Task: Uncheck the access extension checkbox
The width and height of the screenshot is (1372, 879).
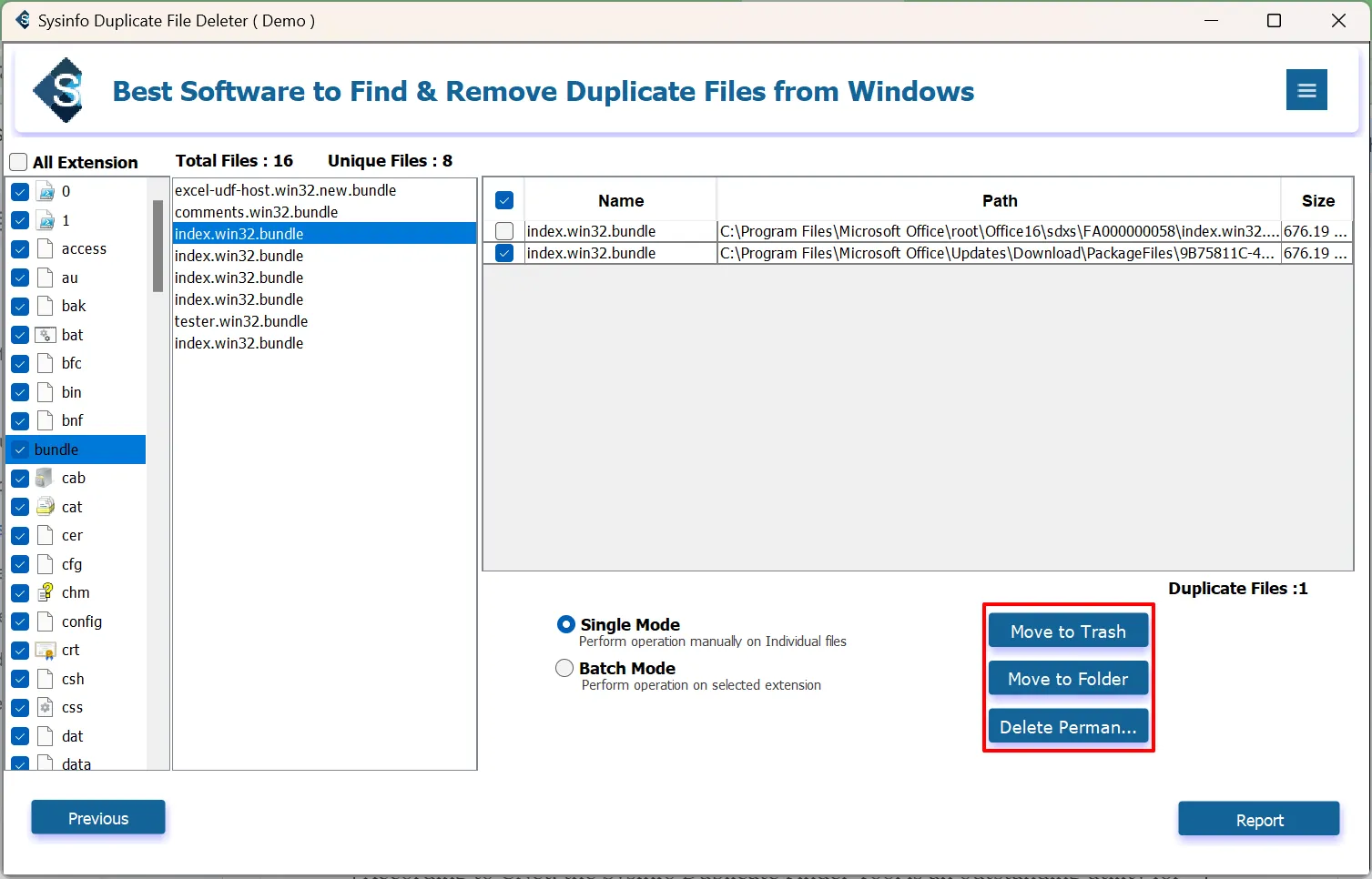Action: coord(20,248)
